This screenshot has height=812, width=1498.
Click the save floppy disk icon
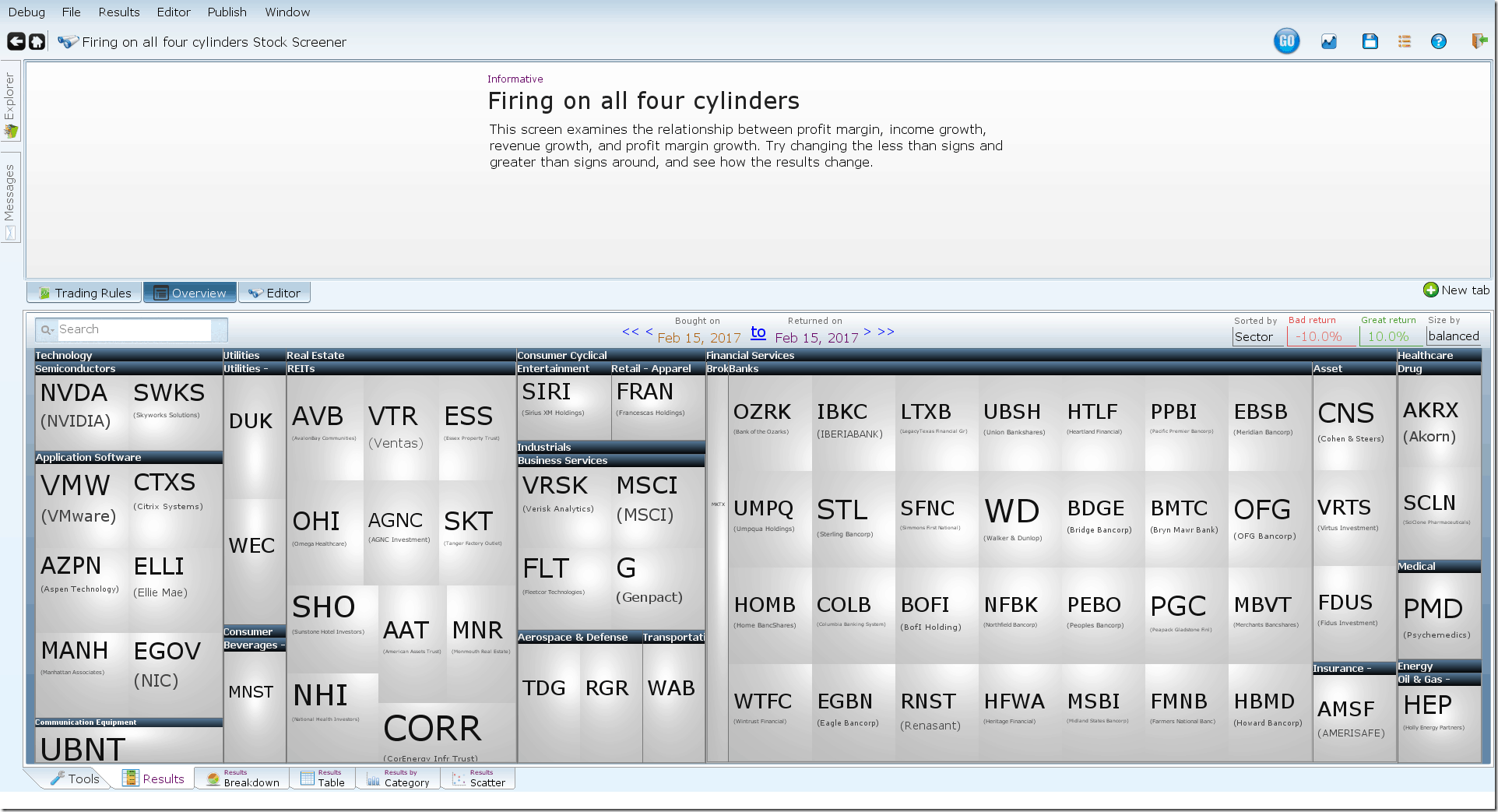click(x=1370, y=42)
